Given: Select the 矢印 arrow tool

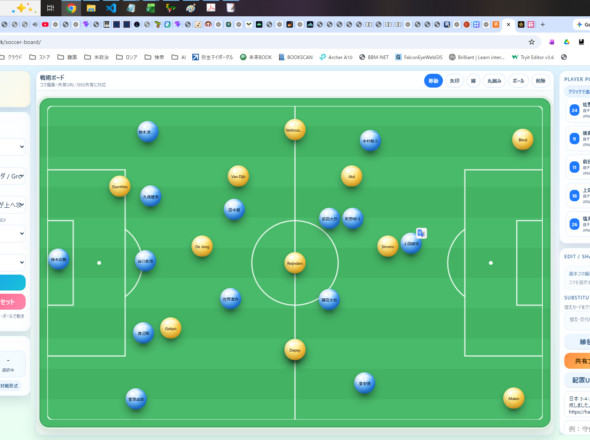Looking at the screenshot, I should coord(455,81).
